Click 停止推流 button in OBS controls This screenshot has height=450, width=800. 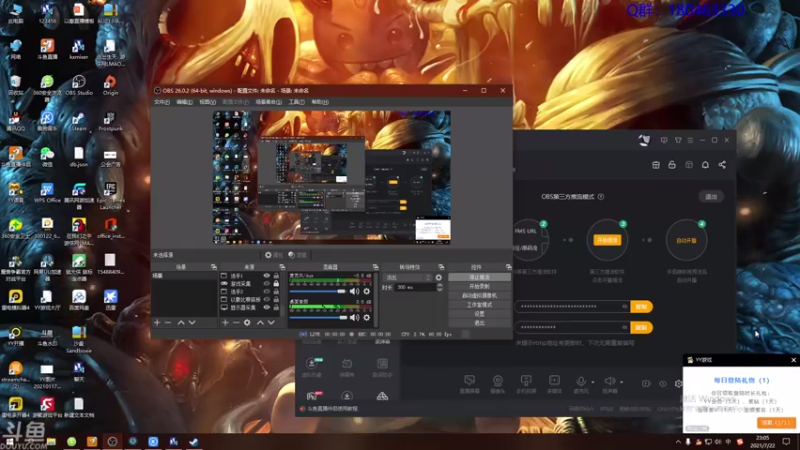(x=479, y=277)
